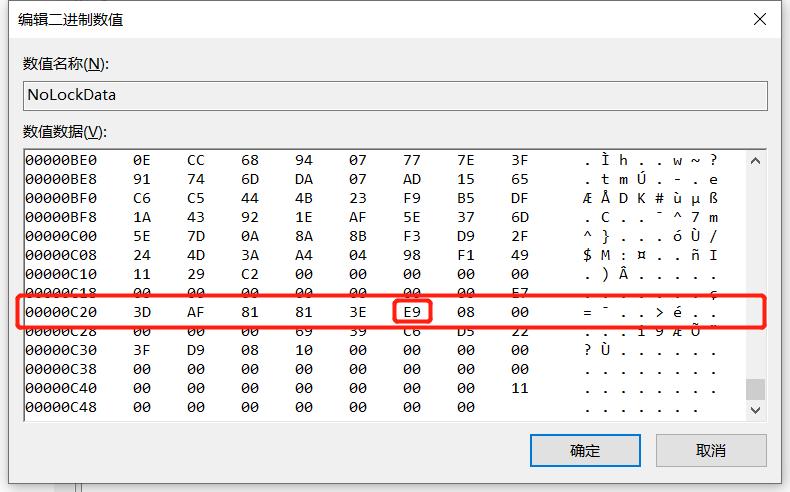Select byte 49 in row 00000C08
Viewport: 790px width, 492px height.
(520, 255)
